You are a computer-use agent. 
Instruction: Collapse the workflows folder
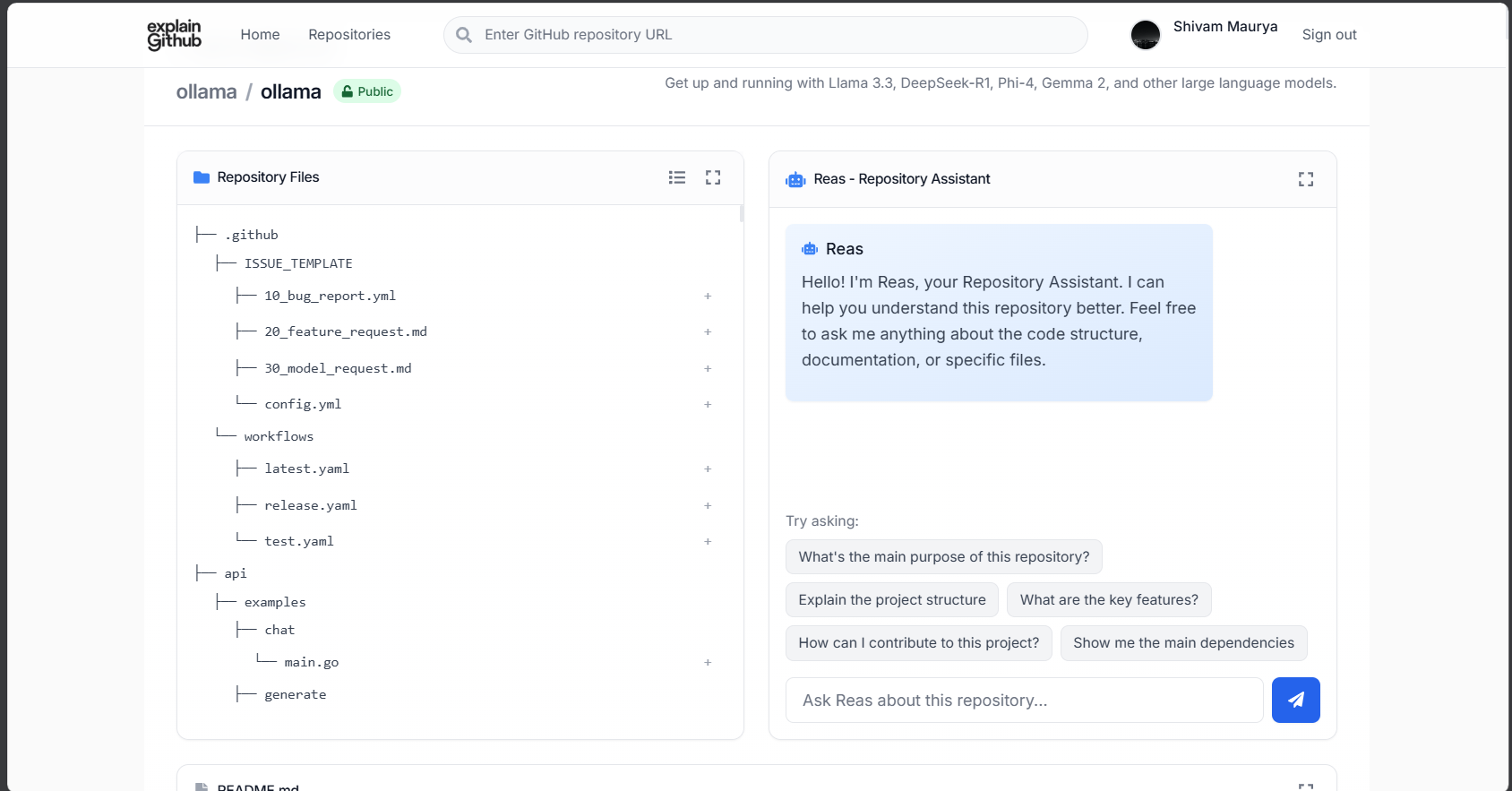(x=279, y=436)
